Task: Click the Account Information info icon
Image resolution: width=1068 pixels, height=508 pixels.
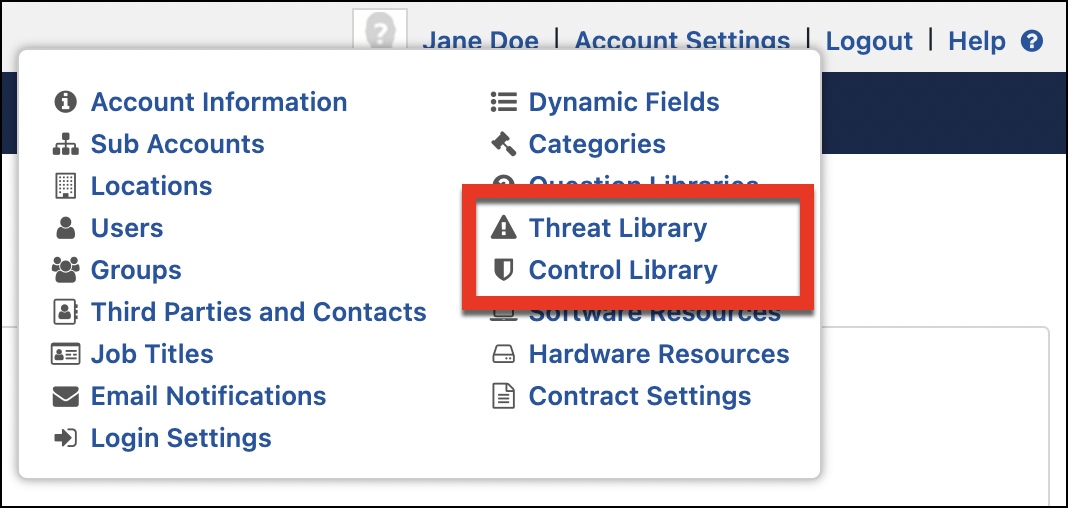Action: 65,102
